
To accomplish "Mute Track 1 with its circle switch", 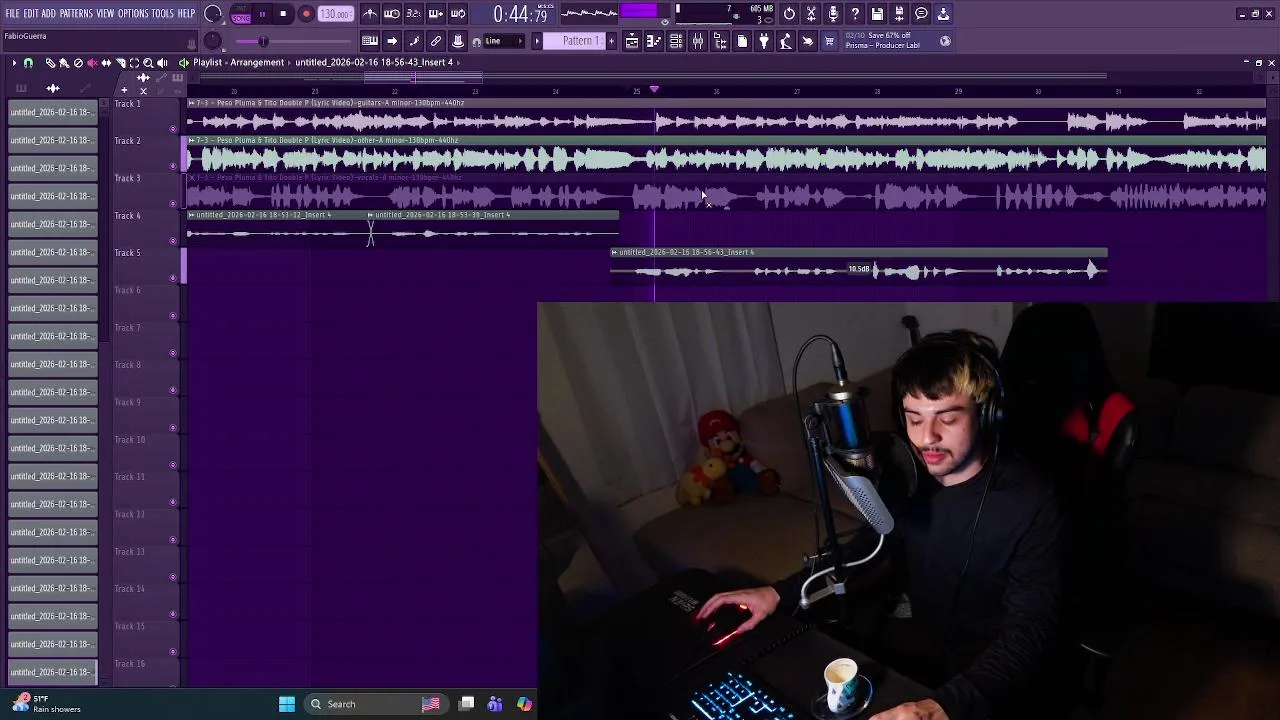I will pyautogui.click(x=173, y=128).
